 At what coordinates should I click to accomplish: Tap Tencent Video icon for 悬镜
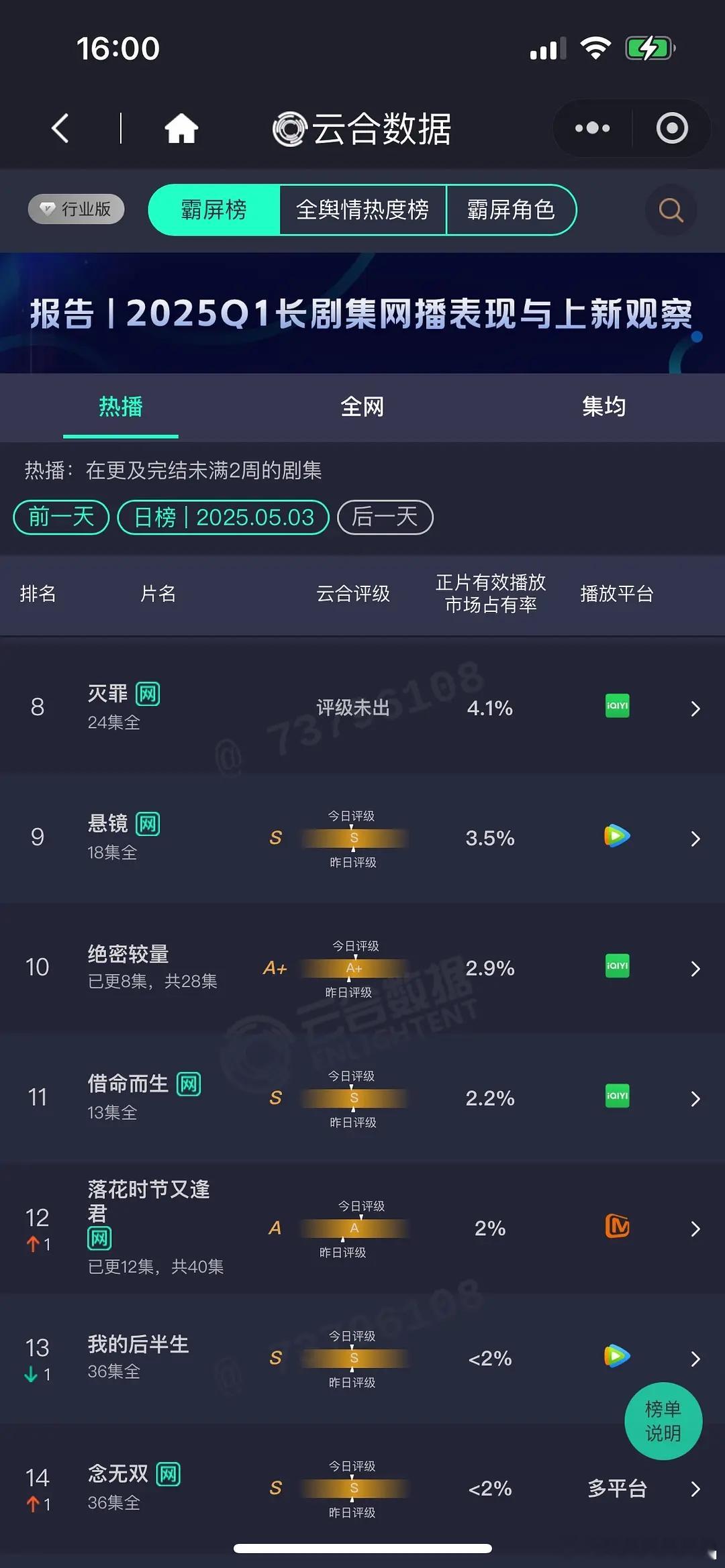coord(617,836)
